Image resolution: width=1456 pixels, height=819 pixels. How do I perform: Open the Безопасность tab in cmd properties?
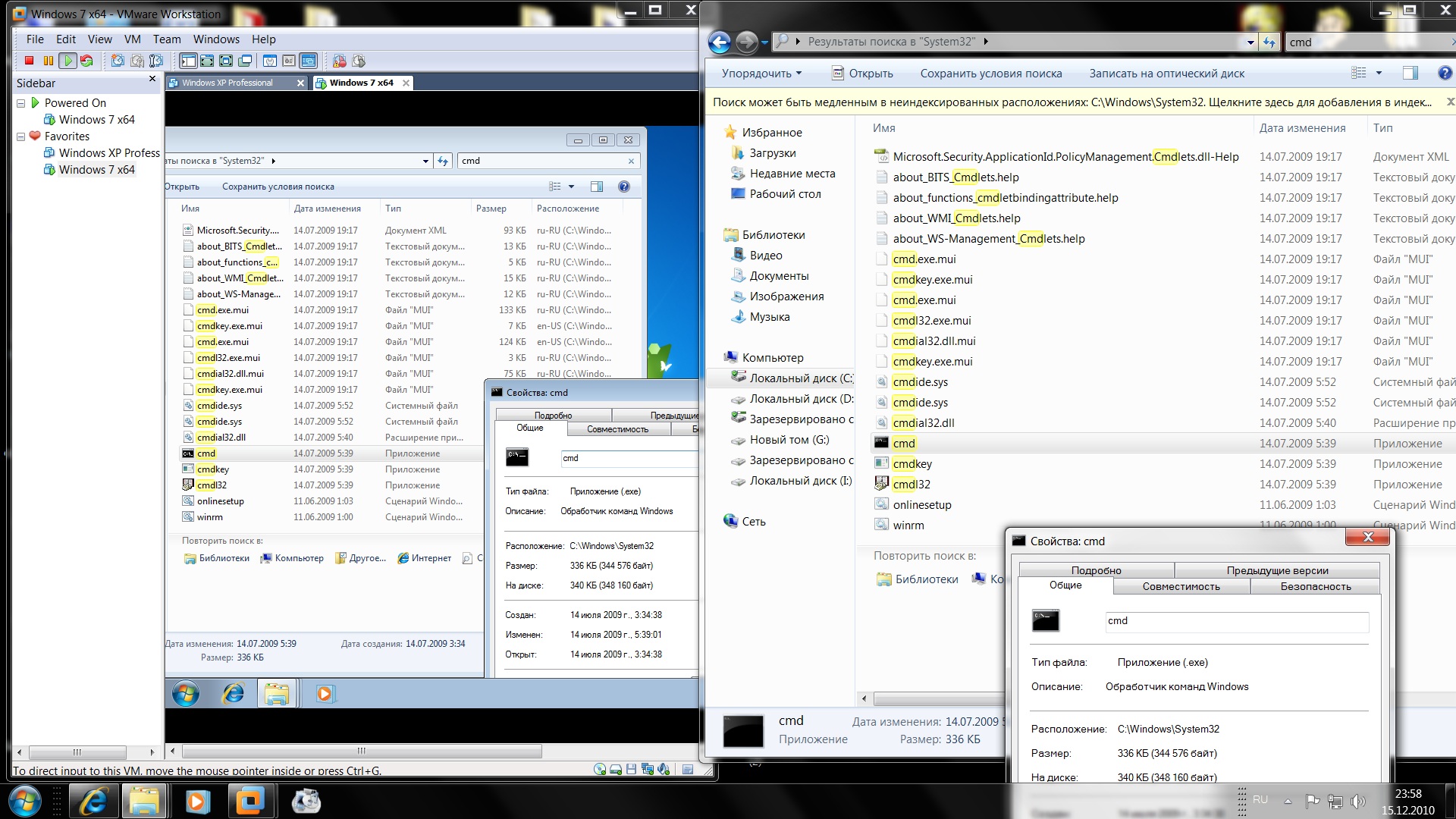tap(1316, 586)
